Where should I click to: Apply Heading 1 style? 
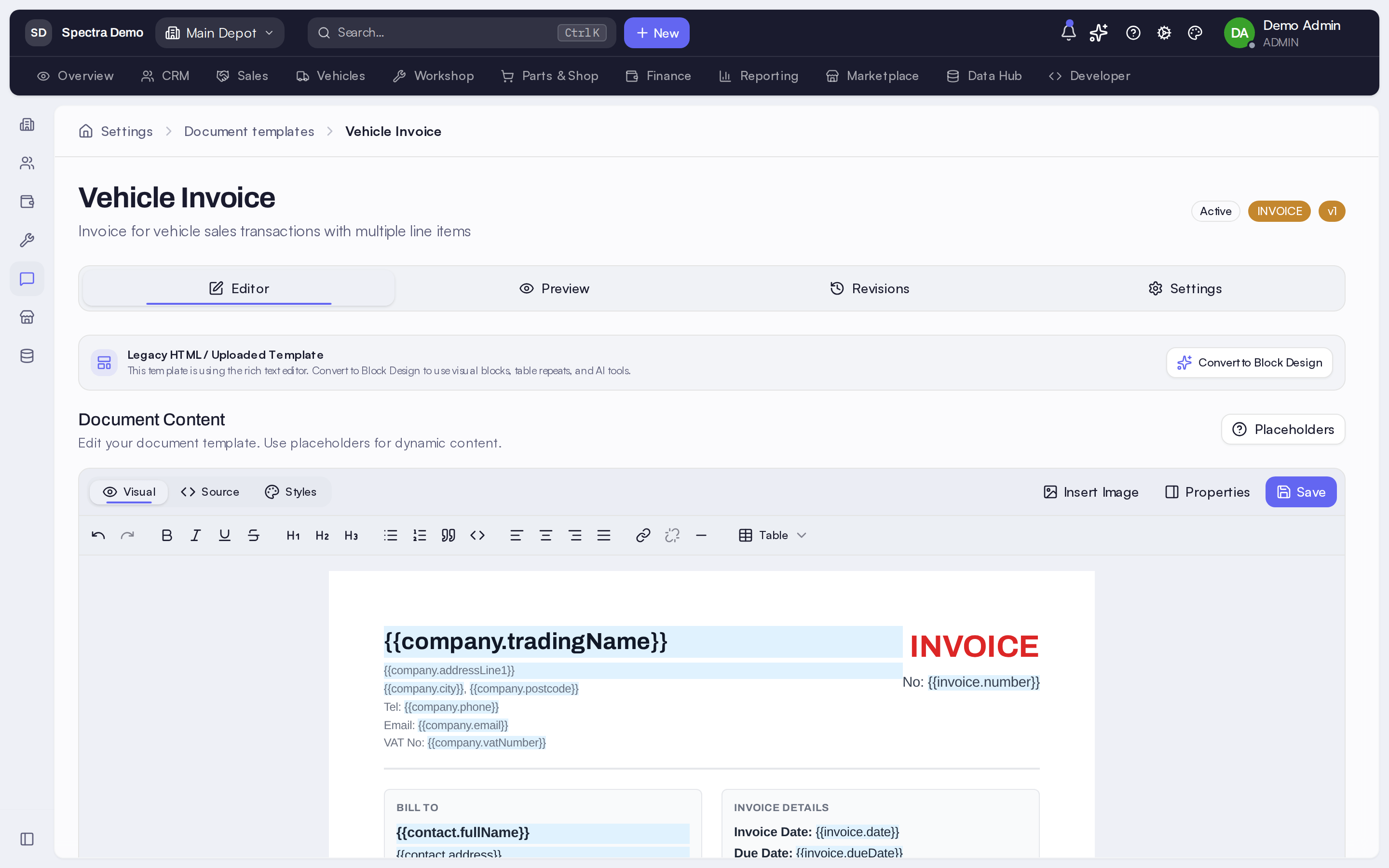(293, 535)
